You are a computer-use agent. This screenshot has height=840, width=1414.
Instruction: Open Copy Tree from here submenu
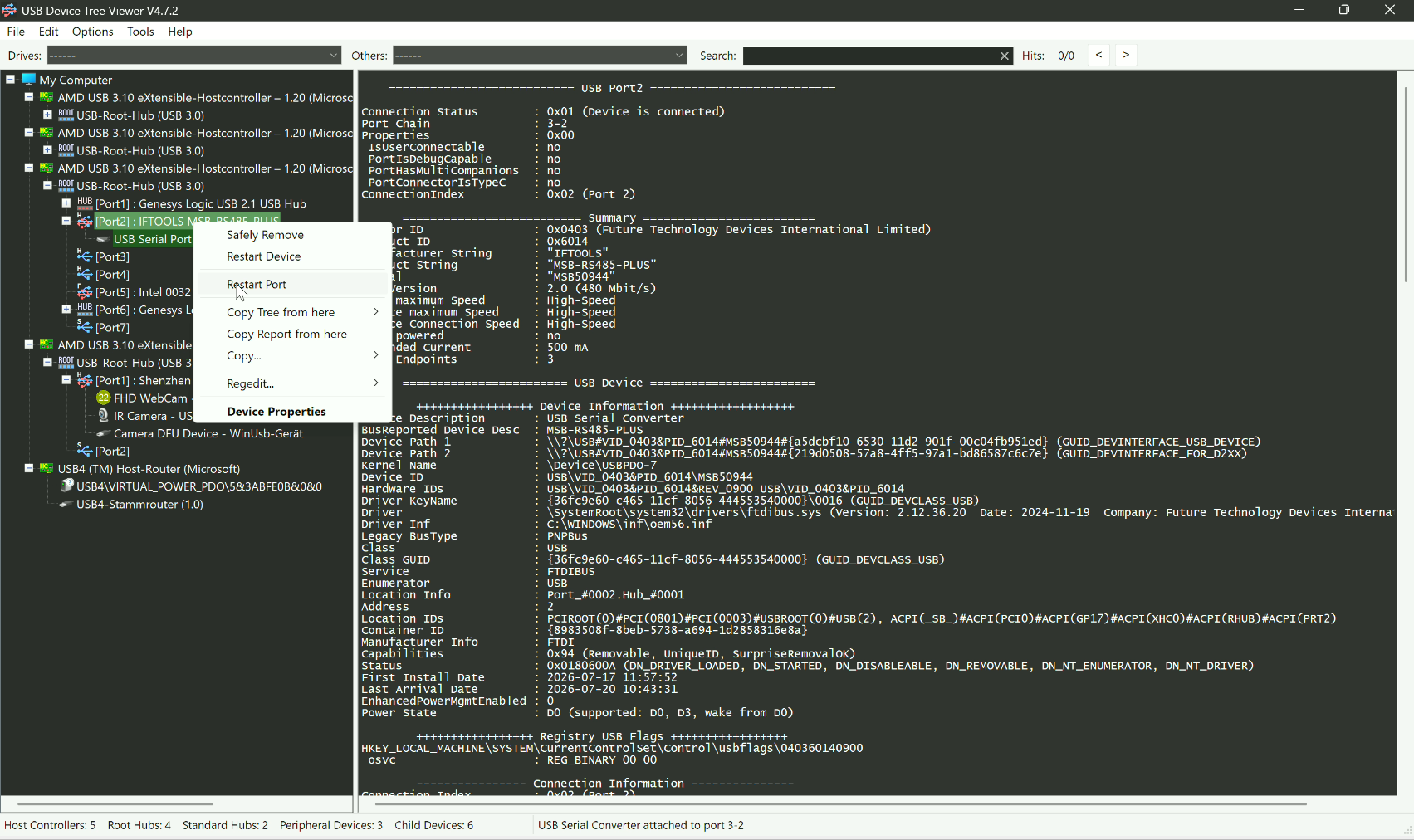pyautogui.click(x=292, y=312)
